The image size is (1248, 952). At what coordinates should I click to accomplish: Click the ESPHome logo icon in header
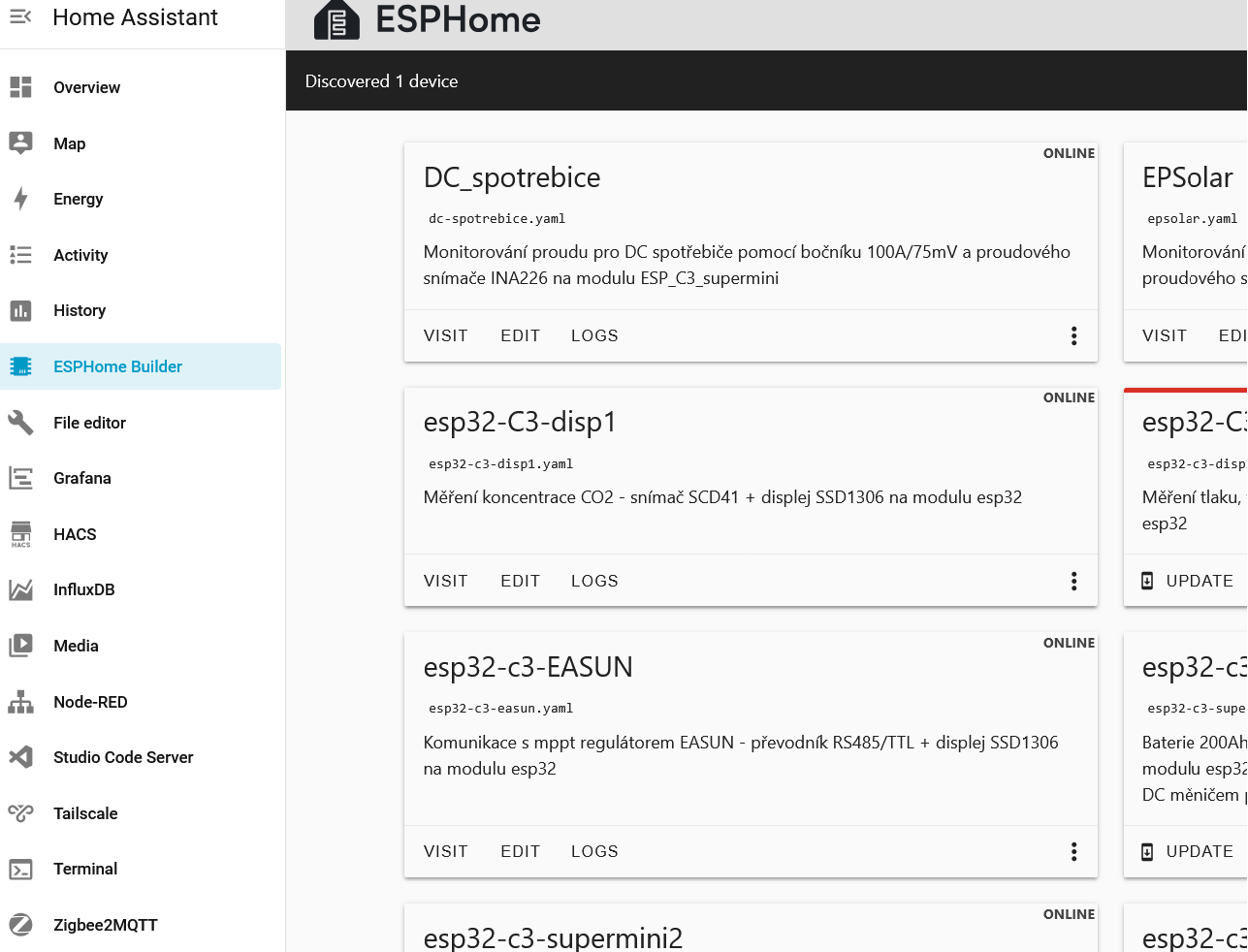tap(336, 20)
